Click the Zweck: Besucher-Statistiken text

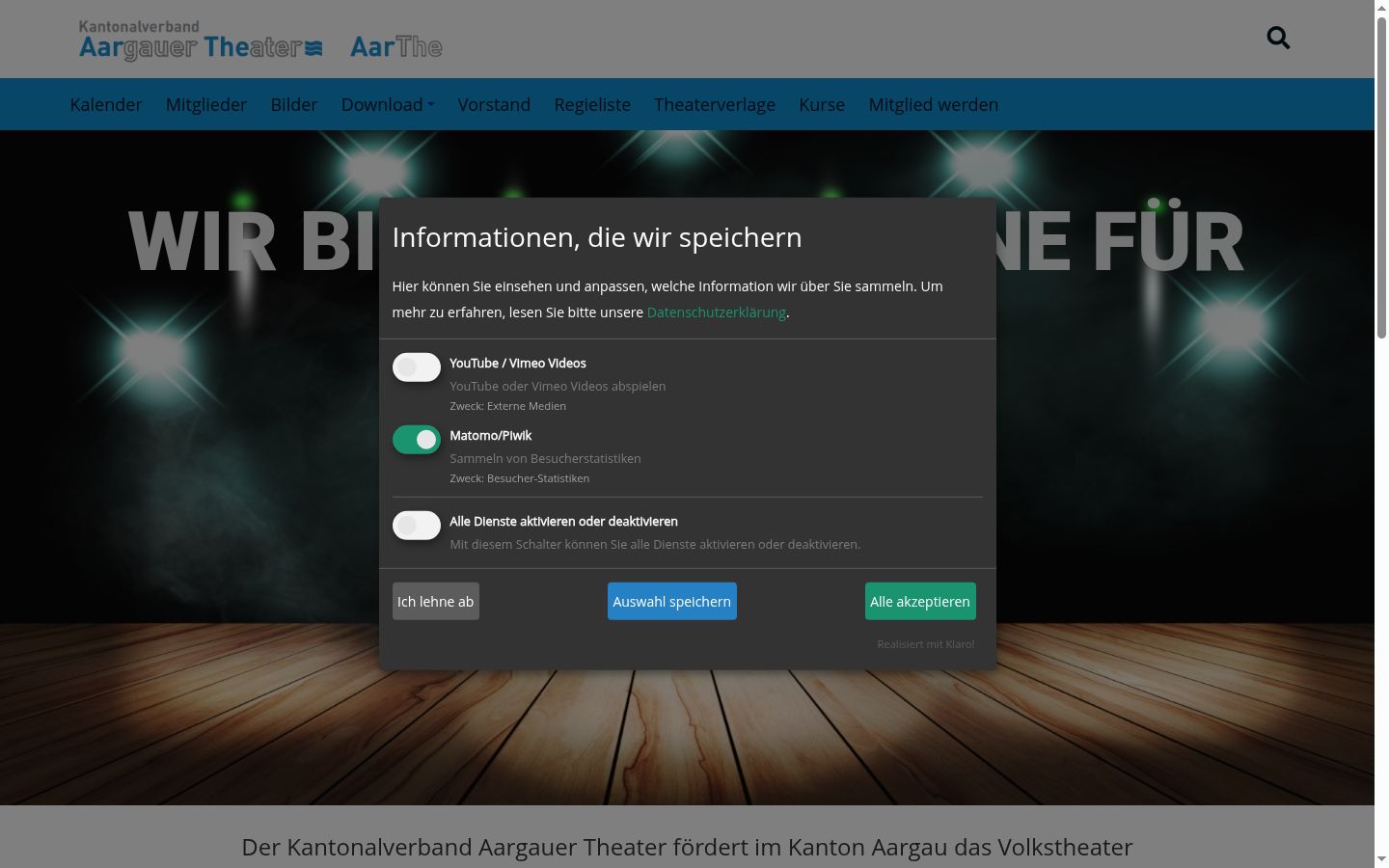[520, 478]
